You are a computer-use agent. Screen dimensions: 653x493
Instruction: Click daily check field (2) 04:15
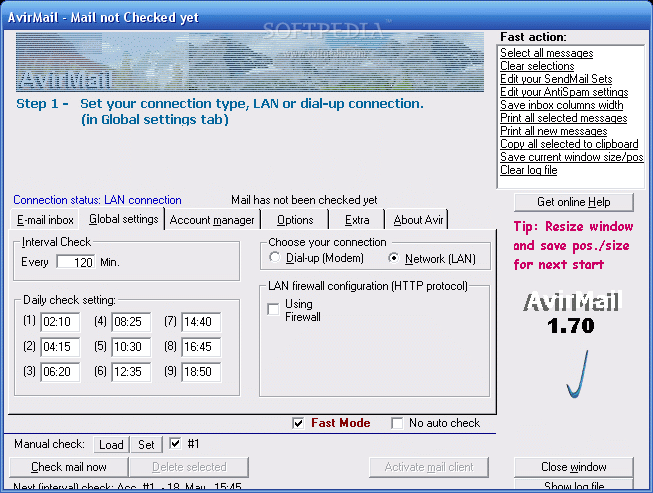60,347
